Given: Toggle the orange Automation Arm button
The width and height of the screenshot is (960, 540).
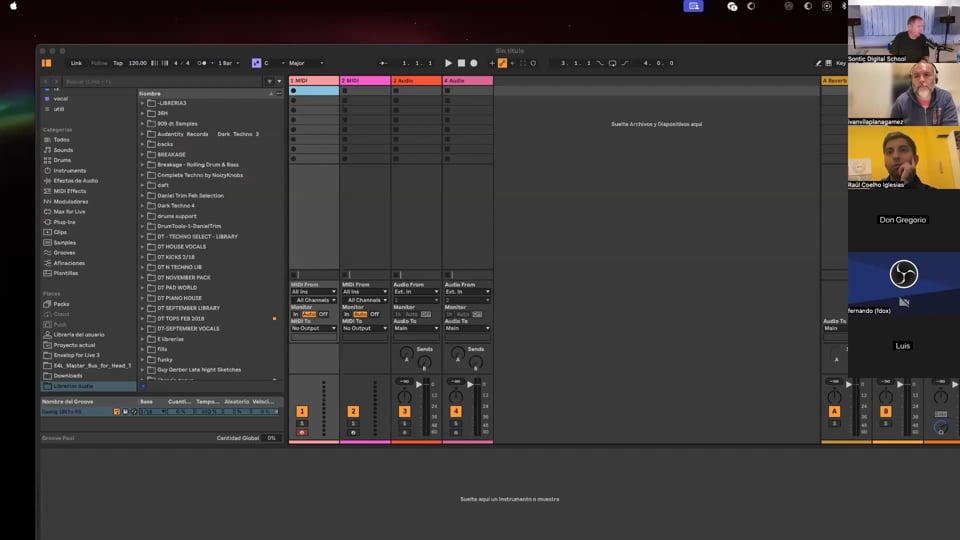Looking at the screenshot, I should pos(502,63).
